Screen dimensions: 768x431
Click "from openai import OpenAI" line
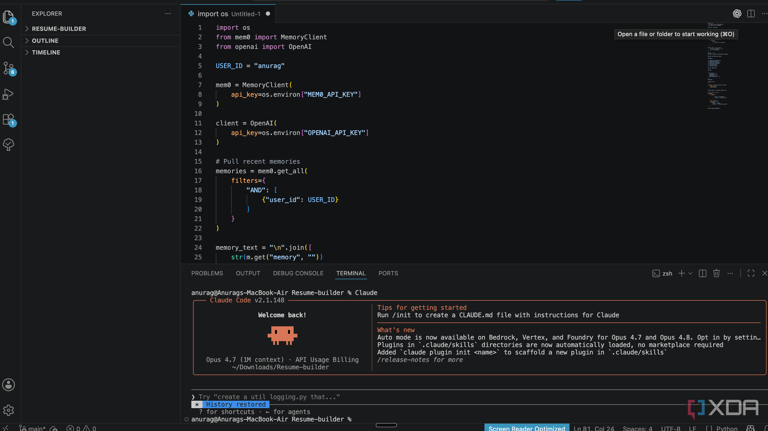point(264,47)
